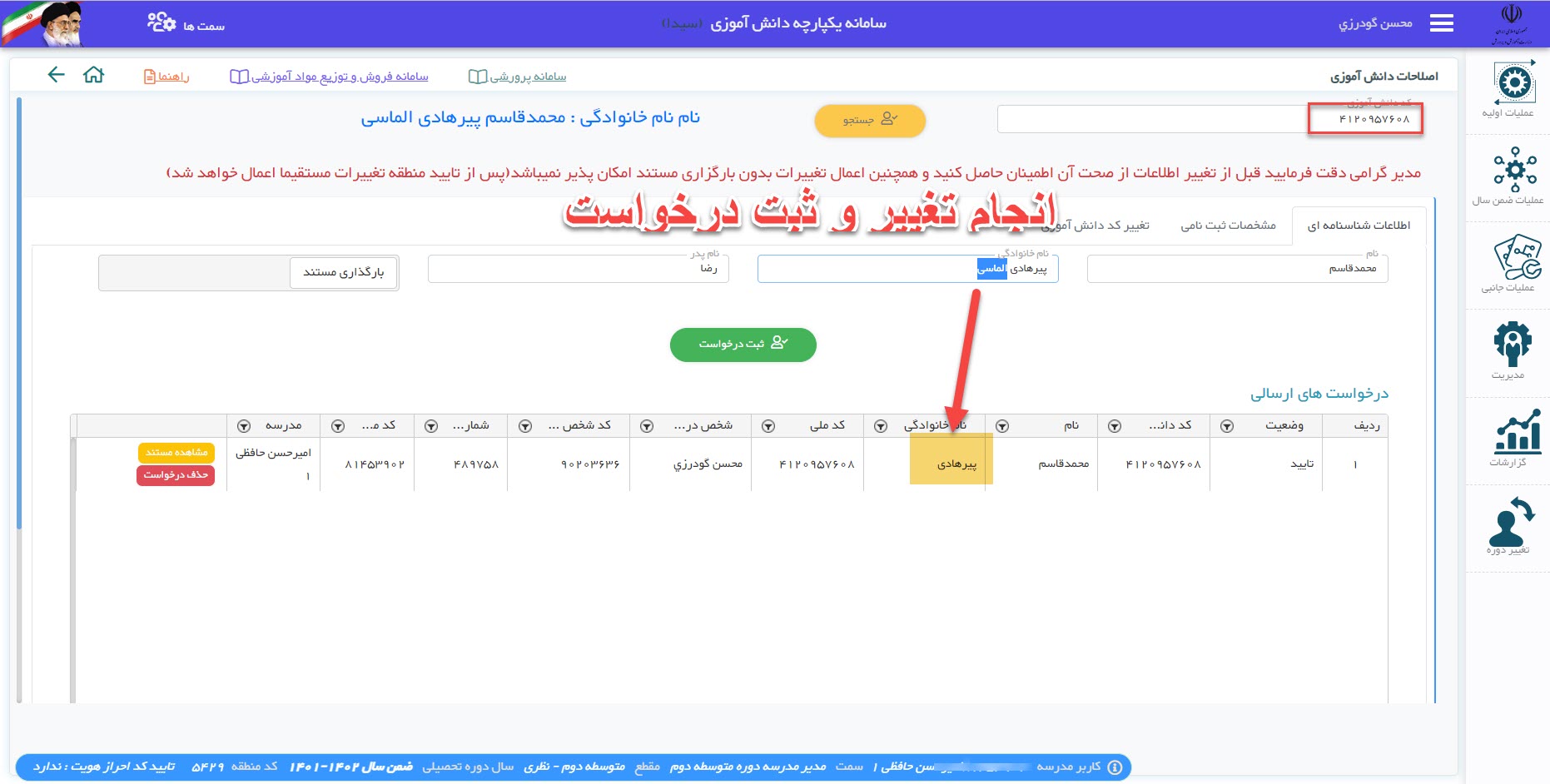Open filter dropdown on کد ملی column

(x=768, y=426)
